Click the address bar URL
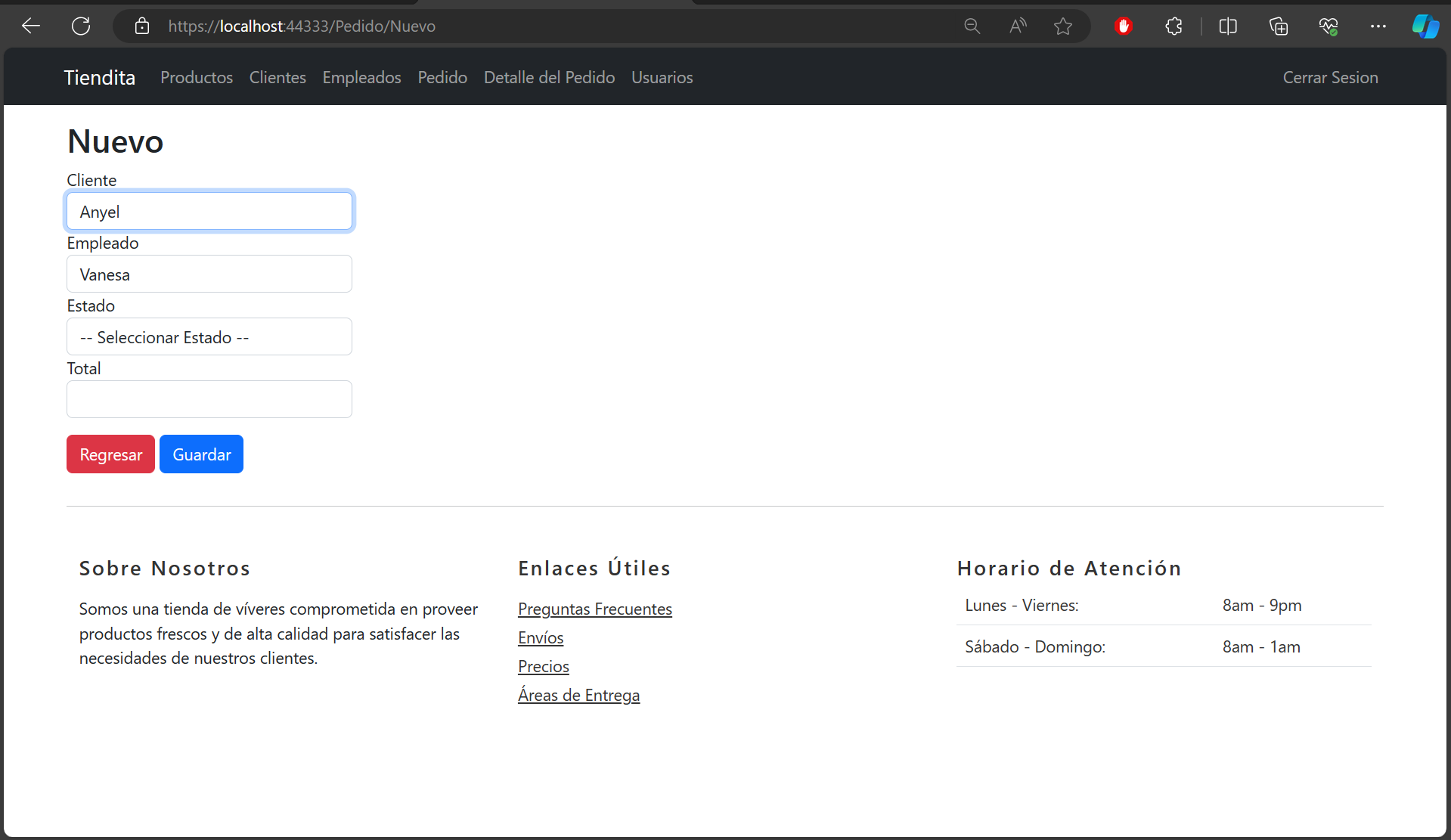Screen dimensions: 1451x840 [x=302, y=26]
